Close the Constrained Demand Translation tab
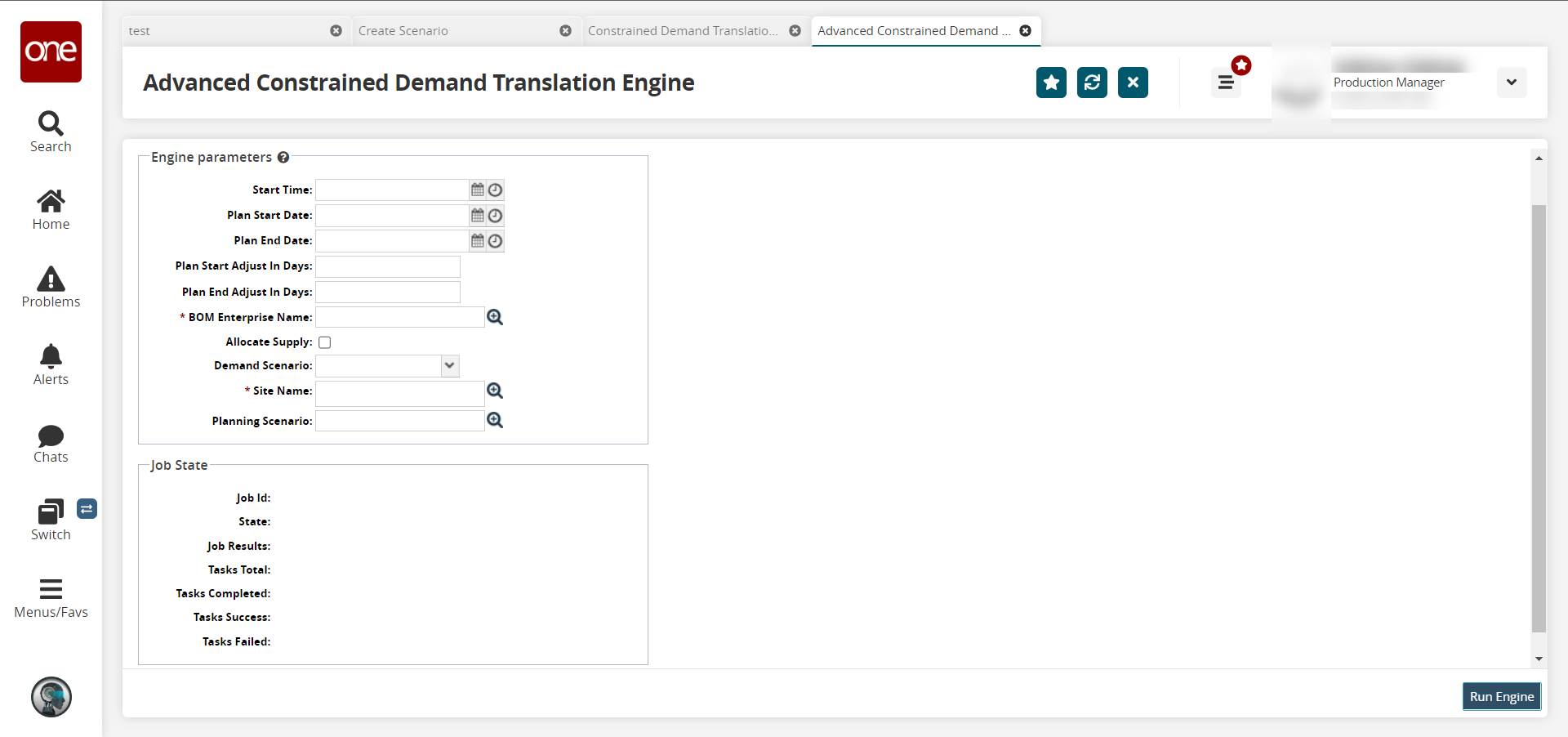1568x737 pixels. tap(795, 31)
